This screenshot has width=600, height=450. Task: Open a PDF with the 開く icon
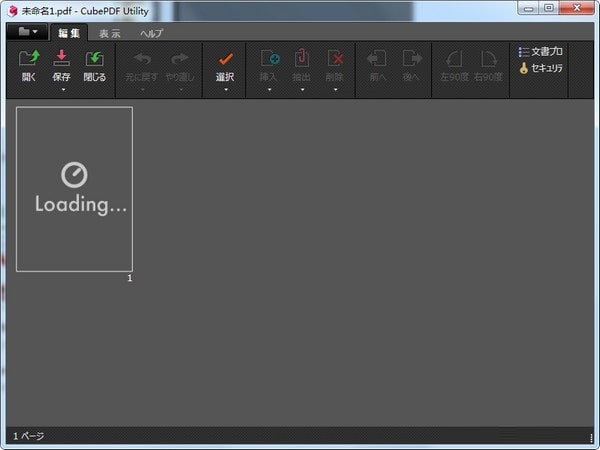[29, 58]
